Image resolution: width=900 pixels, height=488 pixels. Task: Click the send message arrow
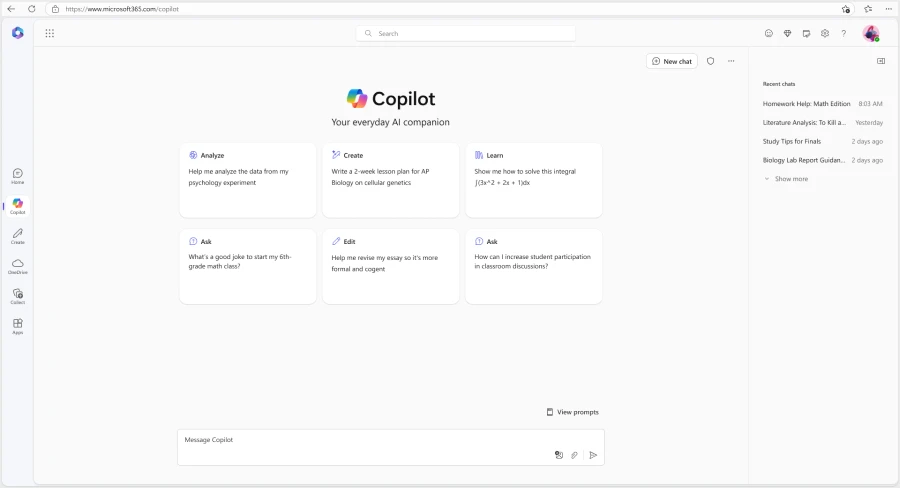(x=593, y=455)
